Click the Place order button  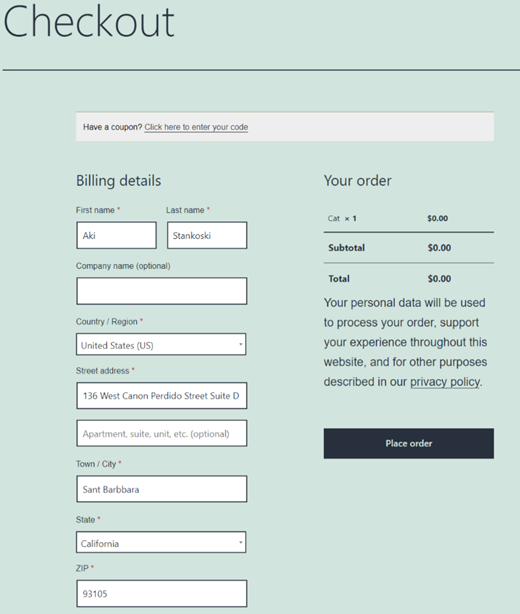click(x=409, y=443)
